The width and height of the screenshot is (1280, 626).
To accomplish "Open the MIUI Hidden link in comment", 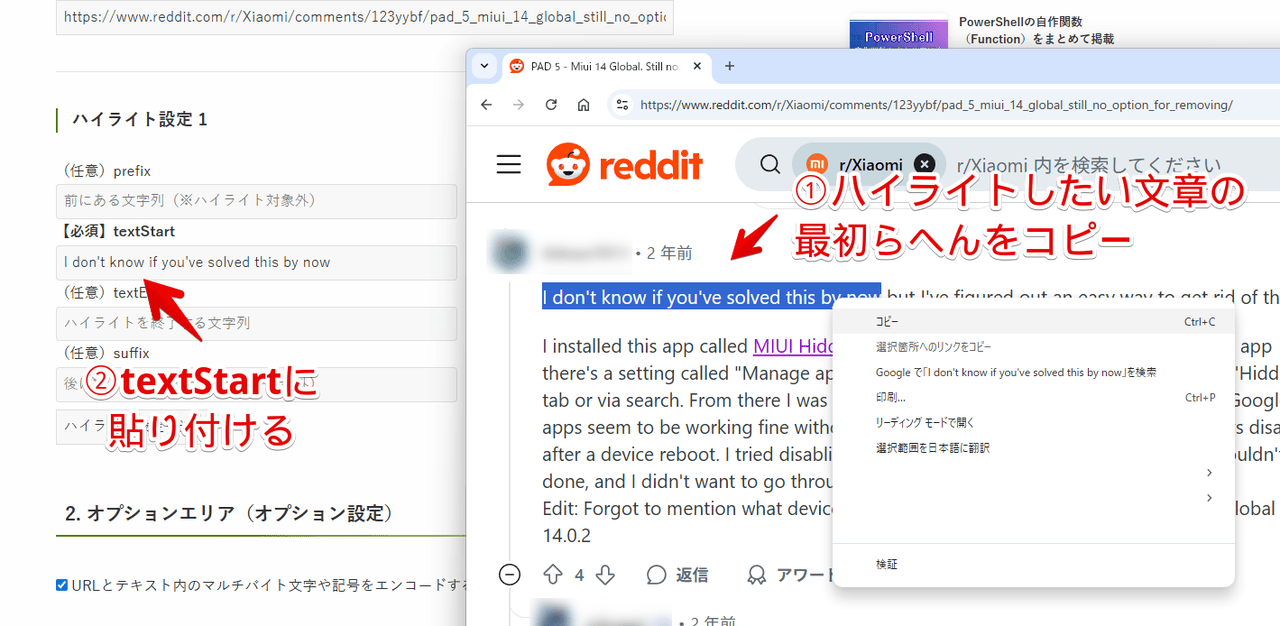I will tap(794, 346).
